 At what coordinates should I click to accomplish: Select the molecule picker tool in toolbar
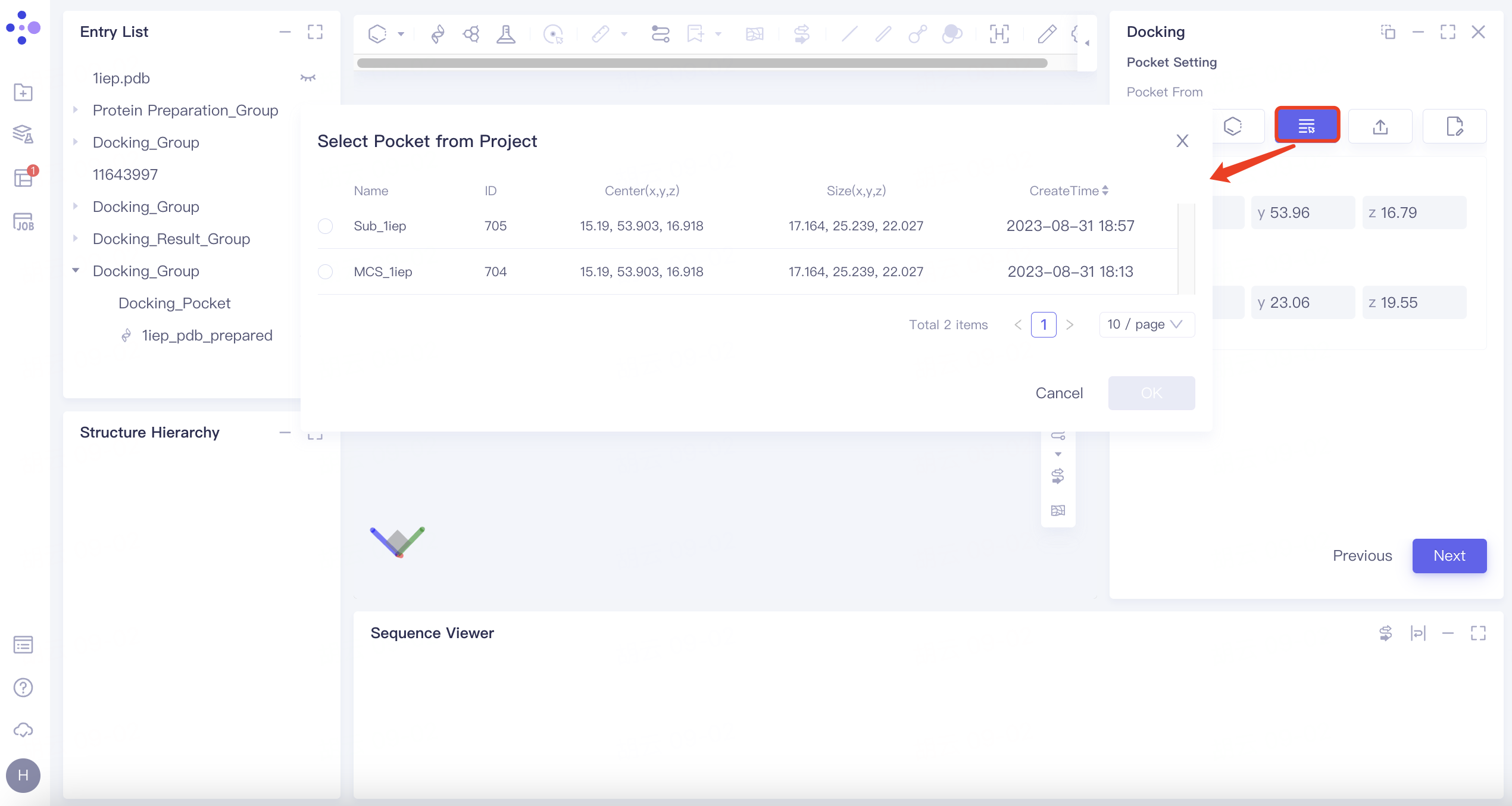(x=554, y=34)
